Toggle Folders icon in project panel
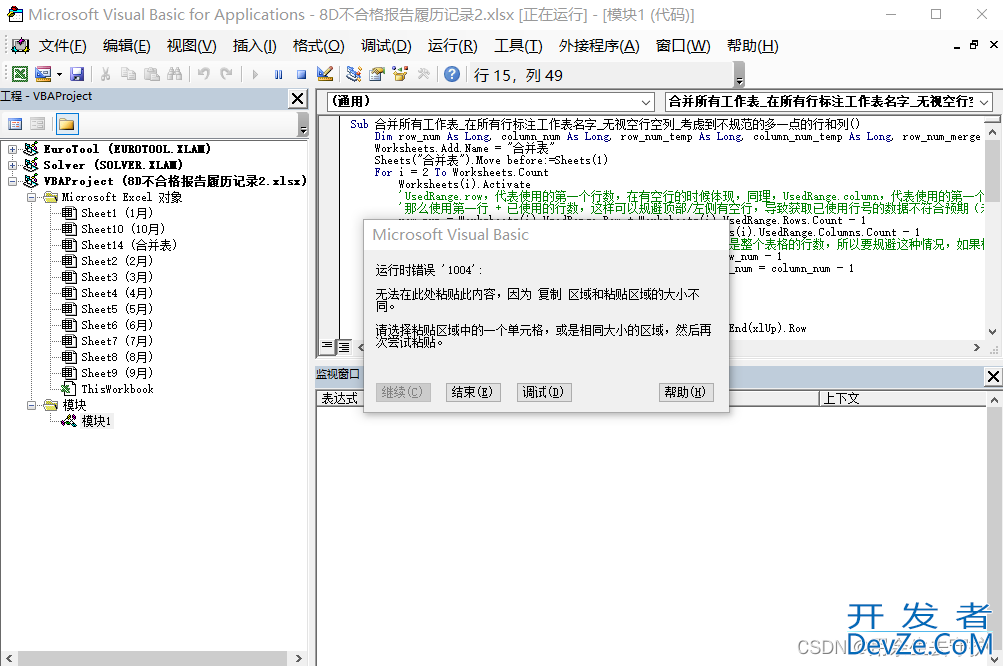The height and width of the screenshot is (666, 1003). tap(67, 124)
